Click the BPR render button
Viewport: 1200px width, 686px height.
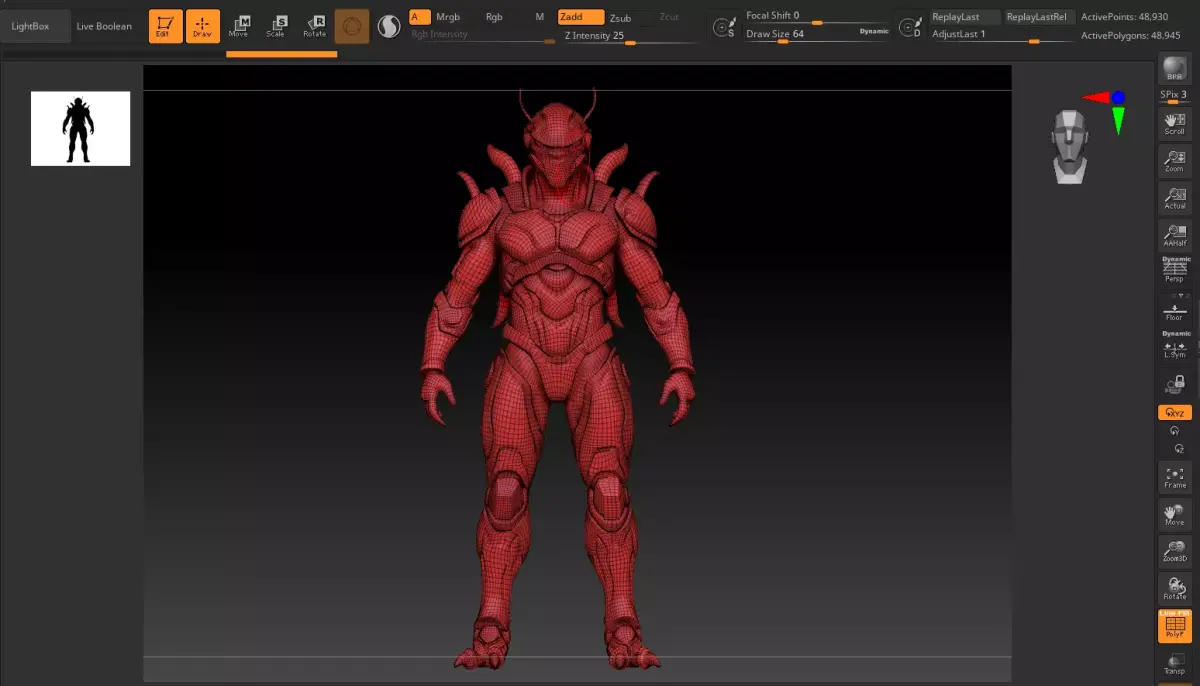pyautogui.click(x=1174, y=70)
